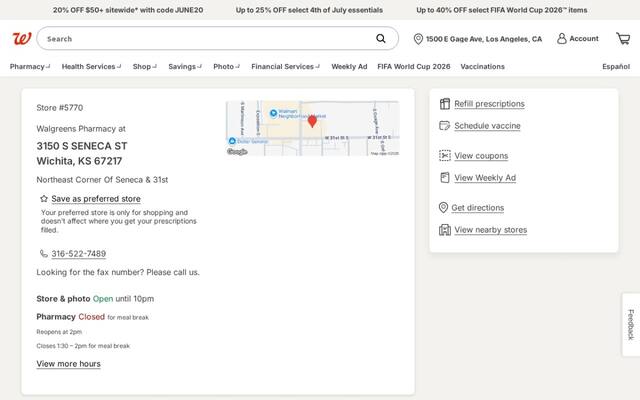
Task: Click the View nearby stores building icon
Action: tap(444, 230)
